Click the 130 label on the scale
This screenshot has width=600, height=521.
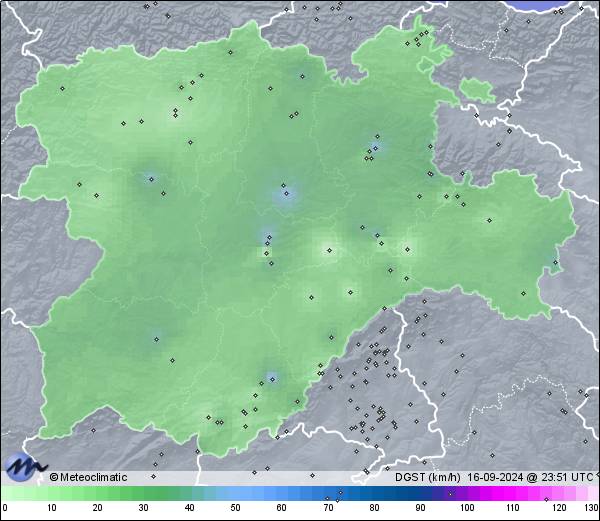[591, 508]
